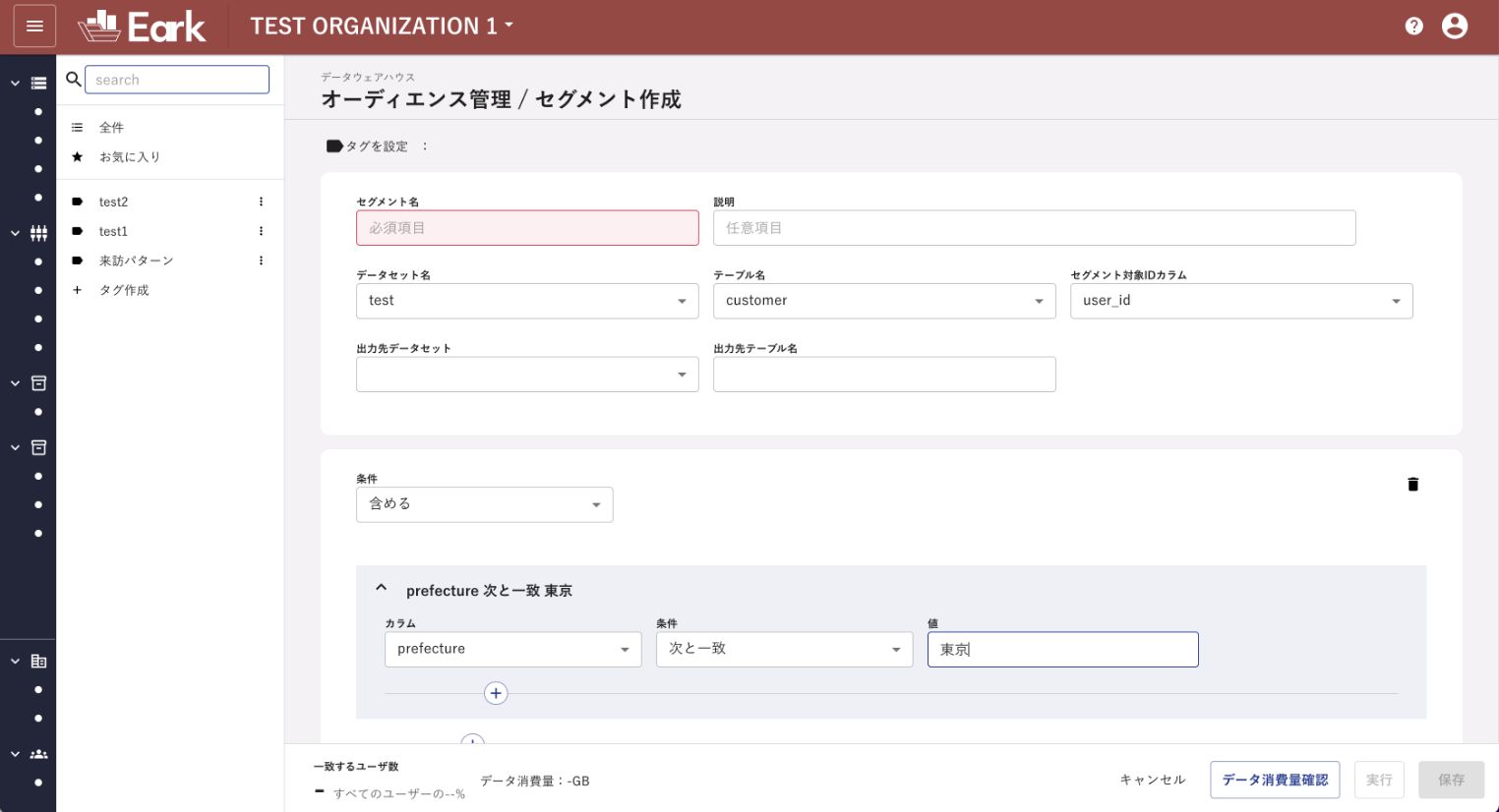Click the first archive box icon in rail

tap(38, 382)
